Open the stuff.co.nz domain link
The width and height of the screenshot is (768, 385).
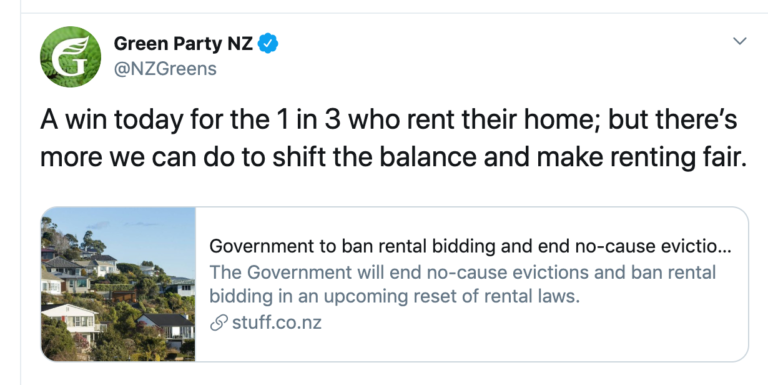(x=277, y=323)
